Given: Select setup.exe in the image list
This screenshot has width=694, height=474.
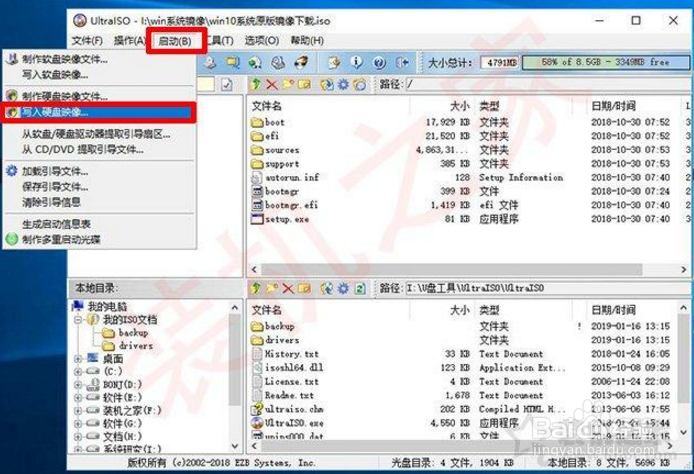Looking at the screenshot, I should click(280, 219).
